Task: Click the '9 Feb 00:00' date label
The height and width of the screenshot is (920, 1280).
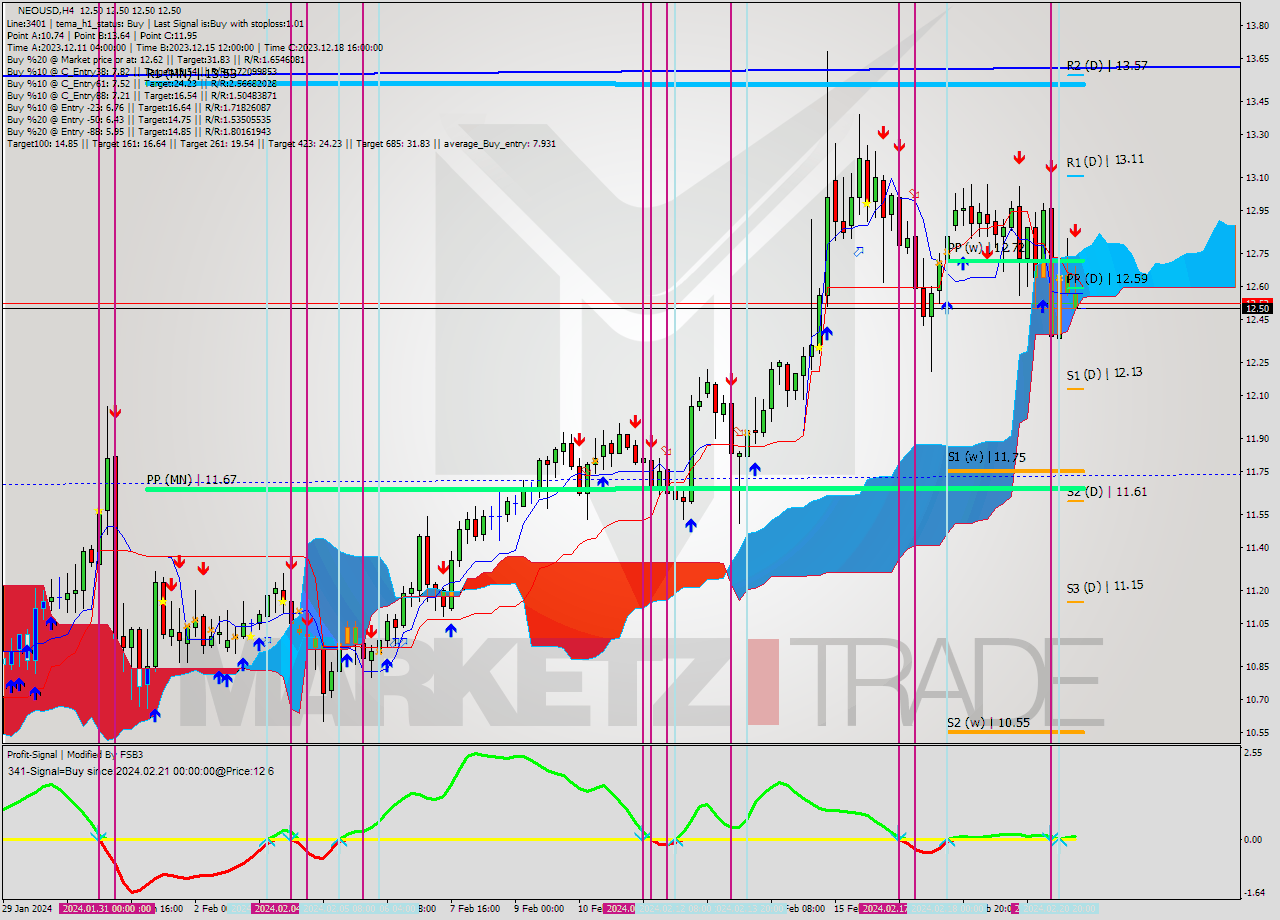Action: pyautogui.click(x=539, y=909)
